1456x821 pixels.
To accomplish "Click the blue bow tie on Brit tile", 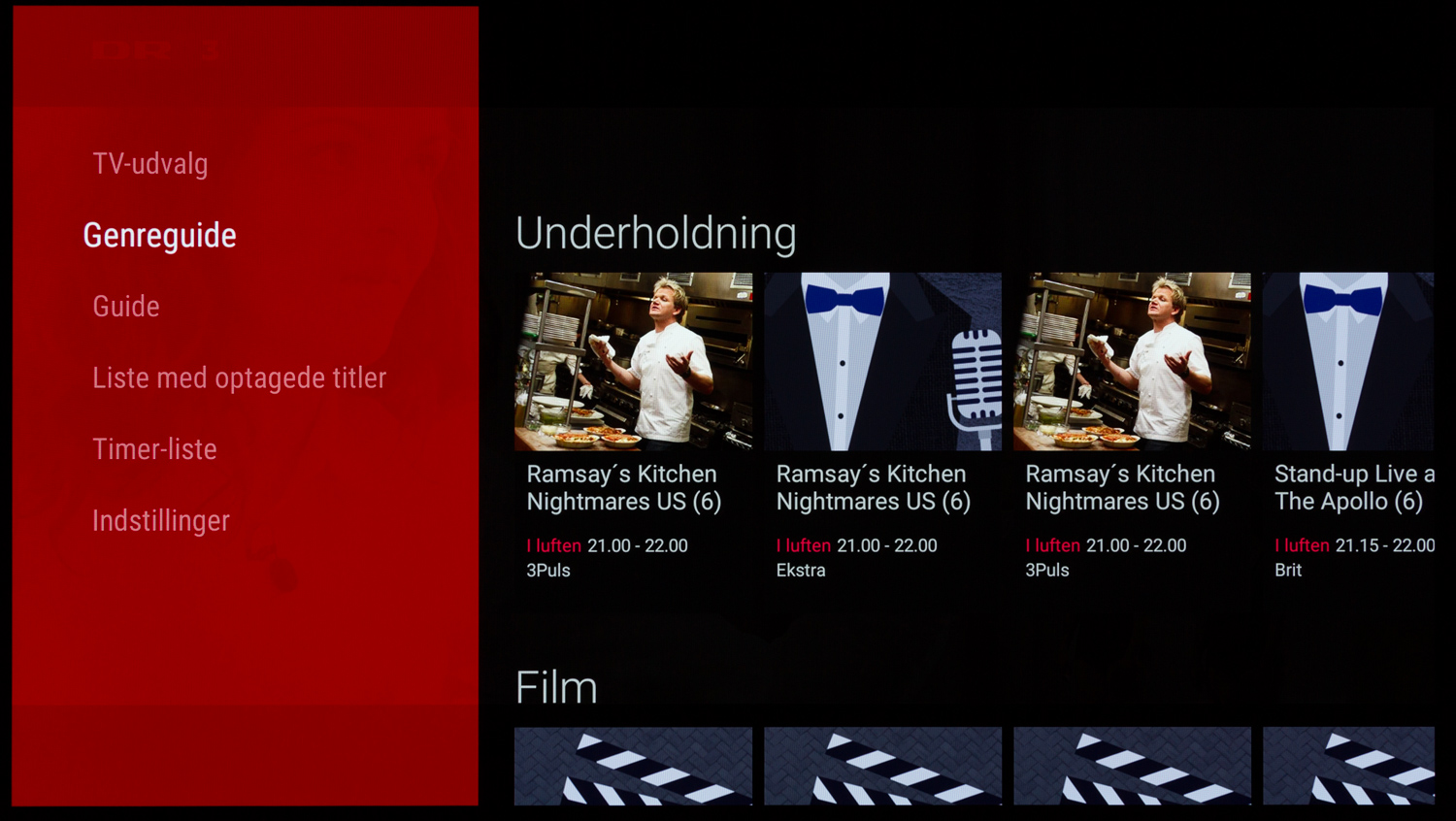I will coord(1343,299).
